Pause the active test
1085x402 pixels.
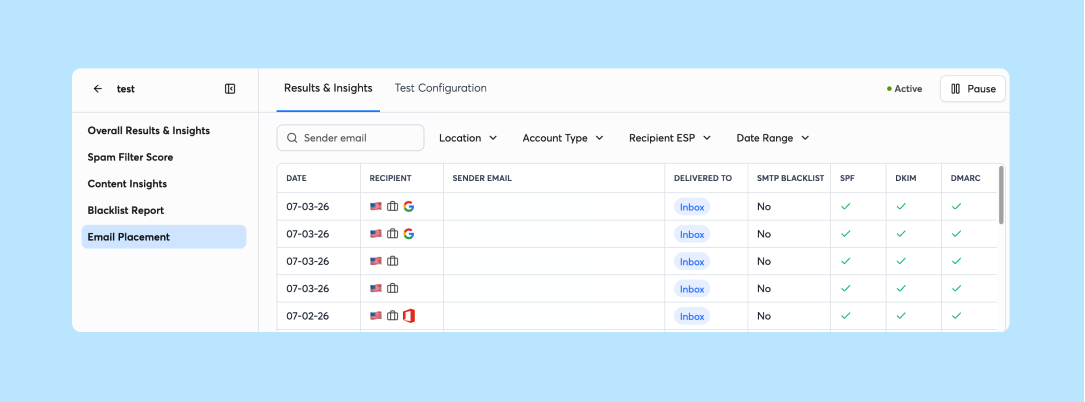click(973, 89)
